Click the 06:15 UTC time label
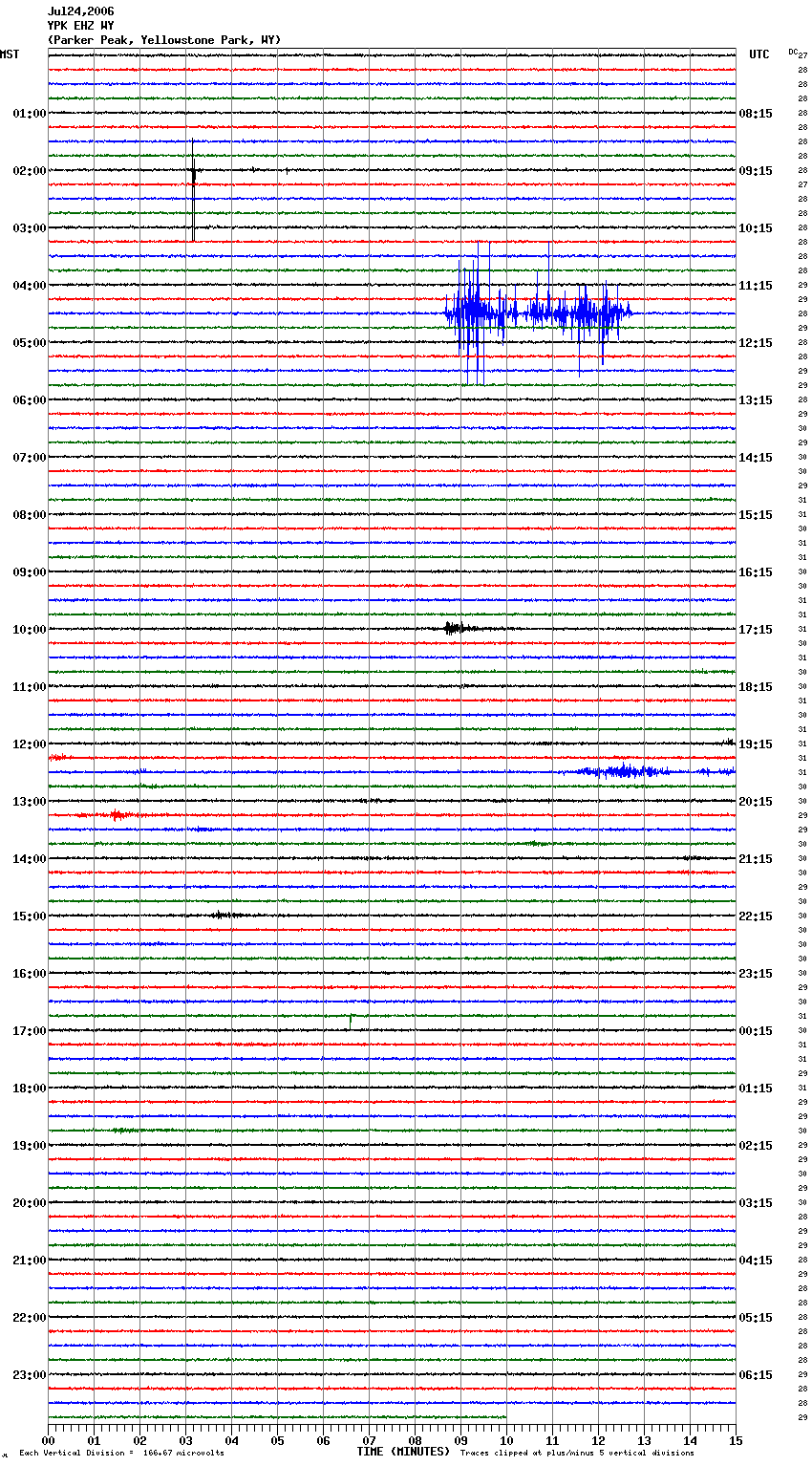The width and height of the screenshot is (812, 1466). tap(756, 1375)
